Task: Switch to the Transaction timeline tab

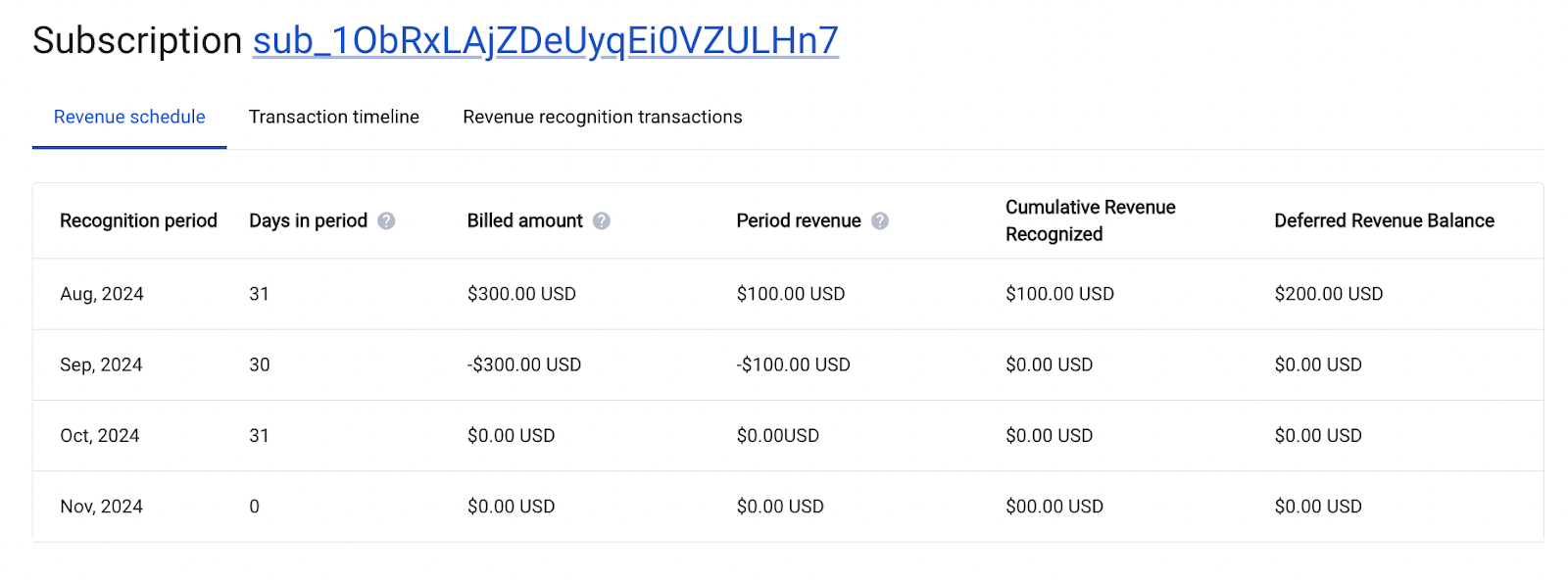Action: point(334,117)
